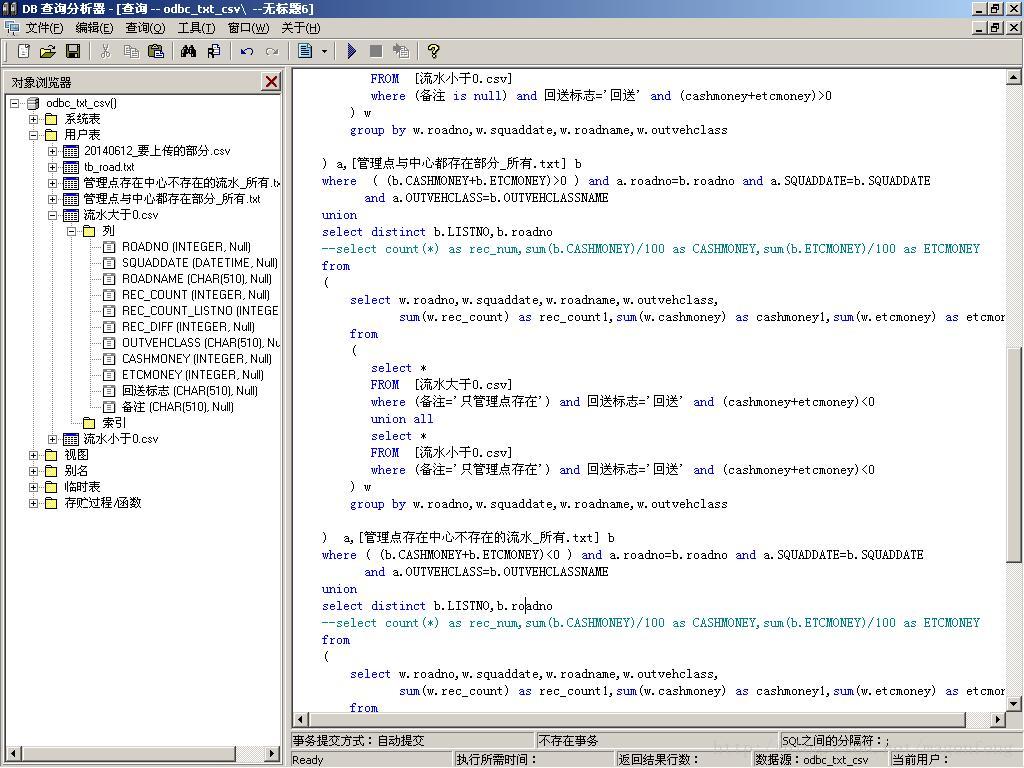1024x768 pixels.
Task: Click the editor vertical scrollbar thumb
Action: tap(1014, 455)
